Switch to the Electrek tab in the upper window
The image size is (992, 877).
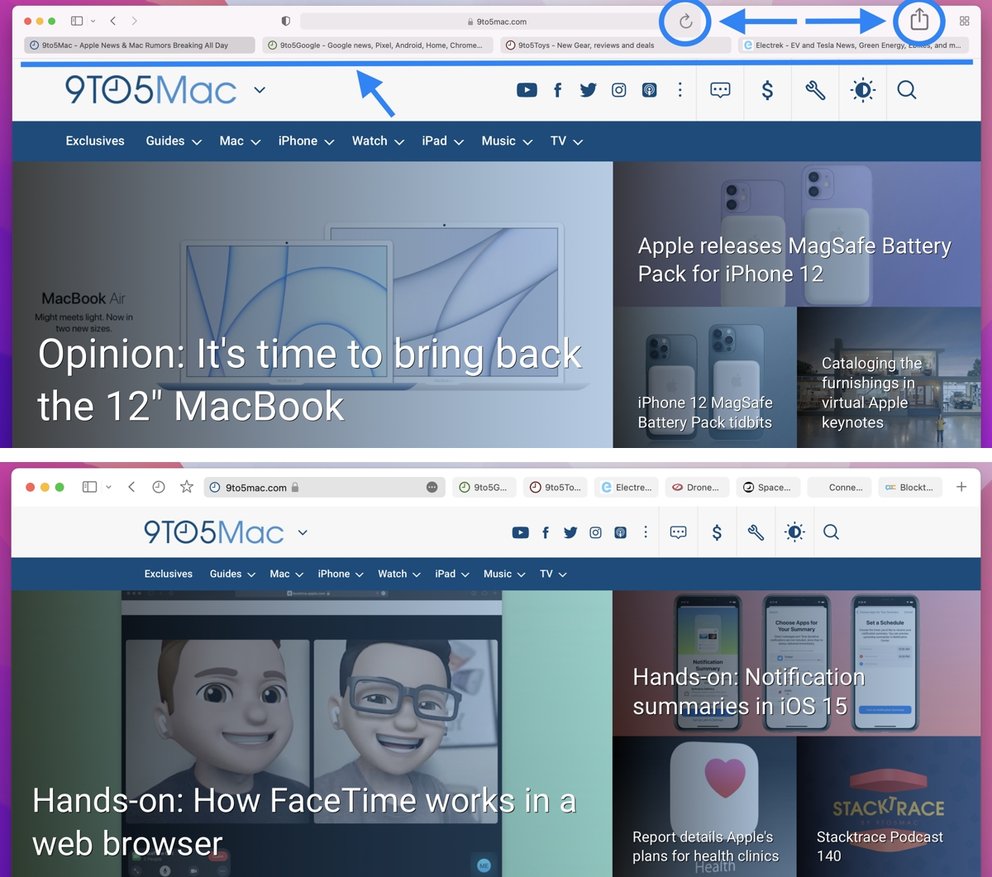[854, 45]
